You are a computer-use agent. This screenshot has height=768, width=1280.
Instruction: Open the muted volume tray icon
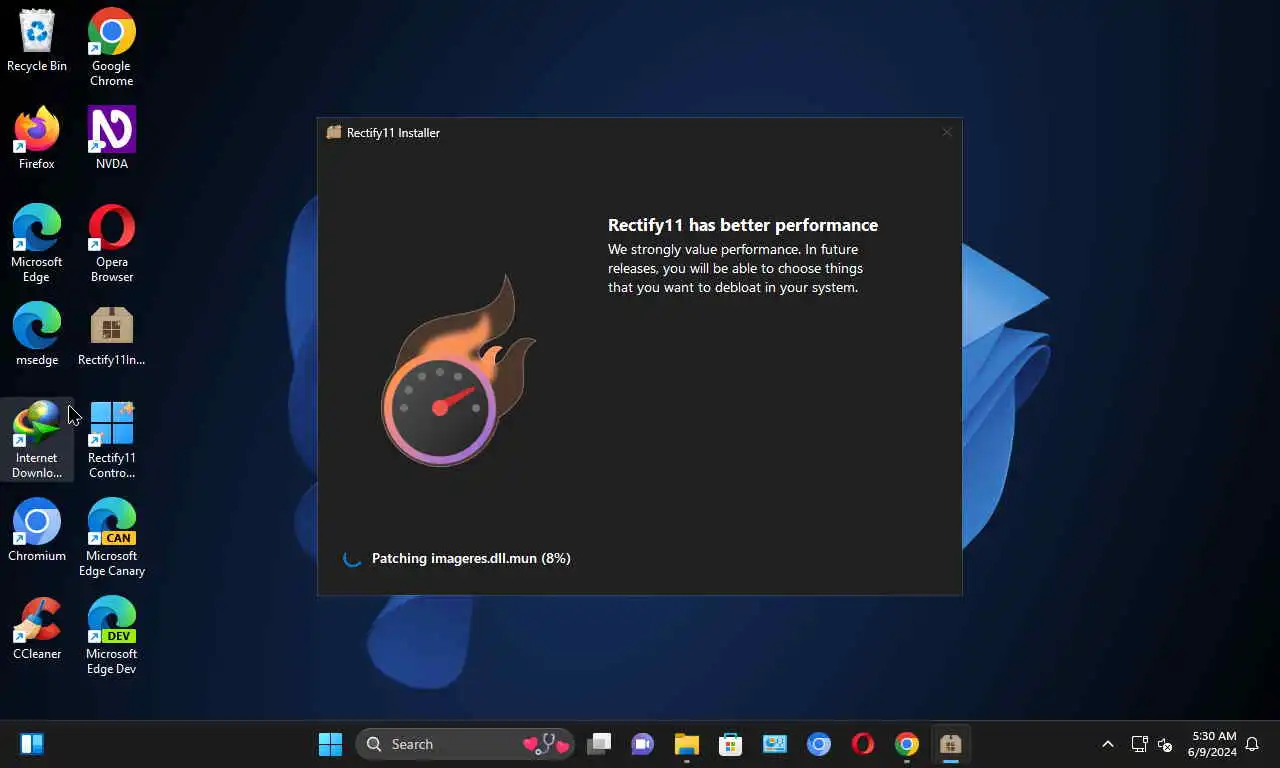point(1165,744)
